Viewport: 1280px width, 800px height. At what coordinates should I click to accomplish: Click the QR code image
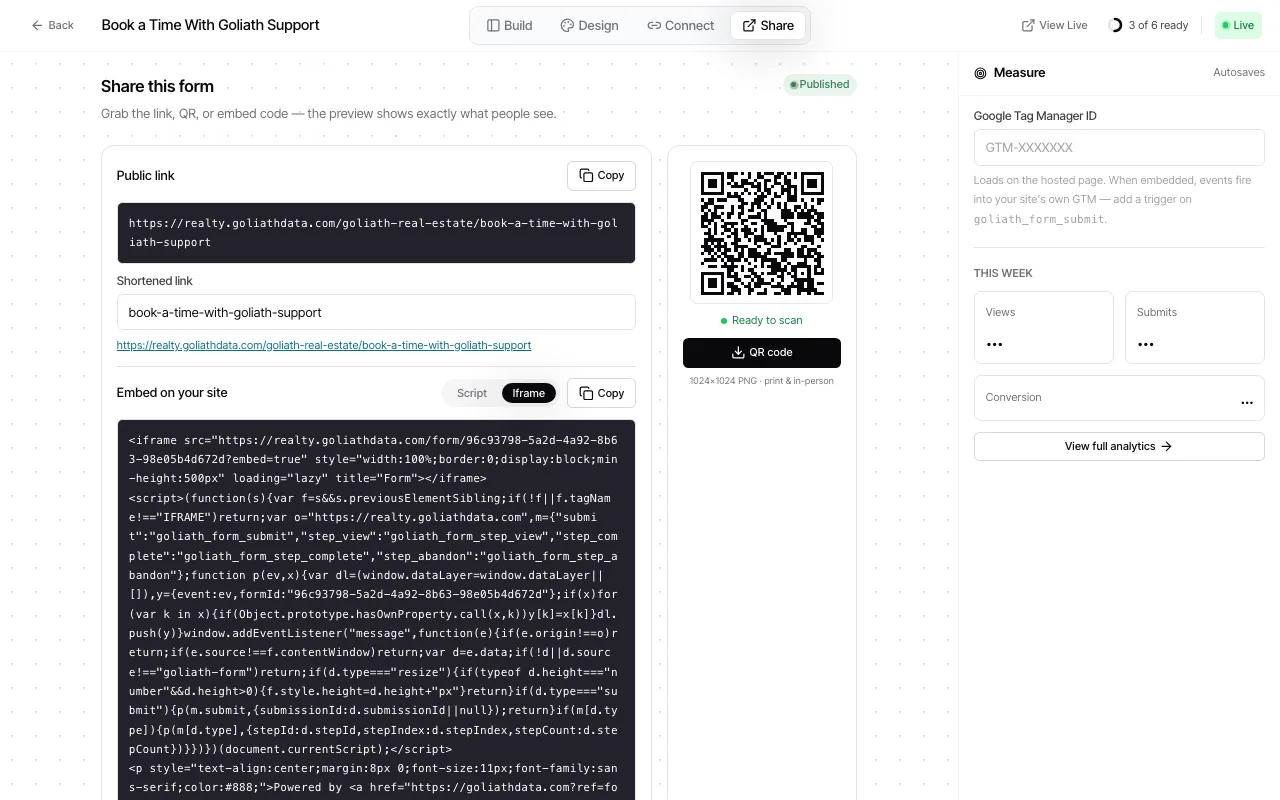click(x=761, y=233)
